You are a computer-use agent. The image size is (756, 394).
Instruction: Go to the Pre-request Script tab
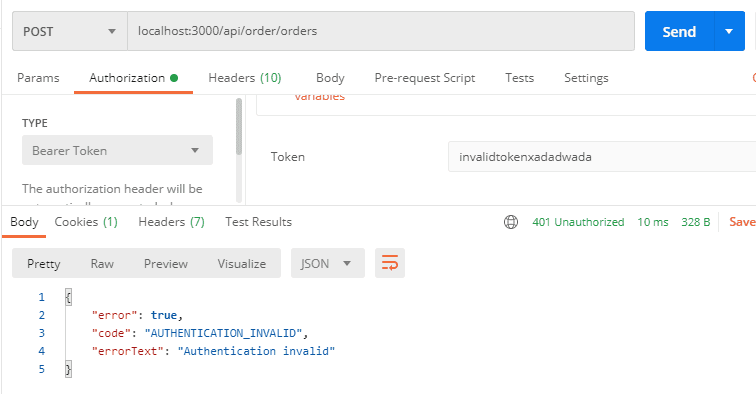pyautogui.click(x=425, y=78)
